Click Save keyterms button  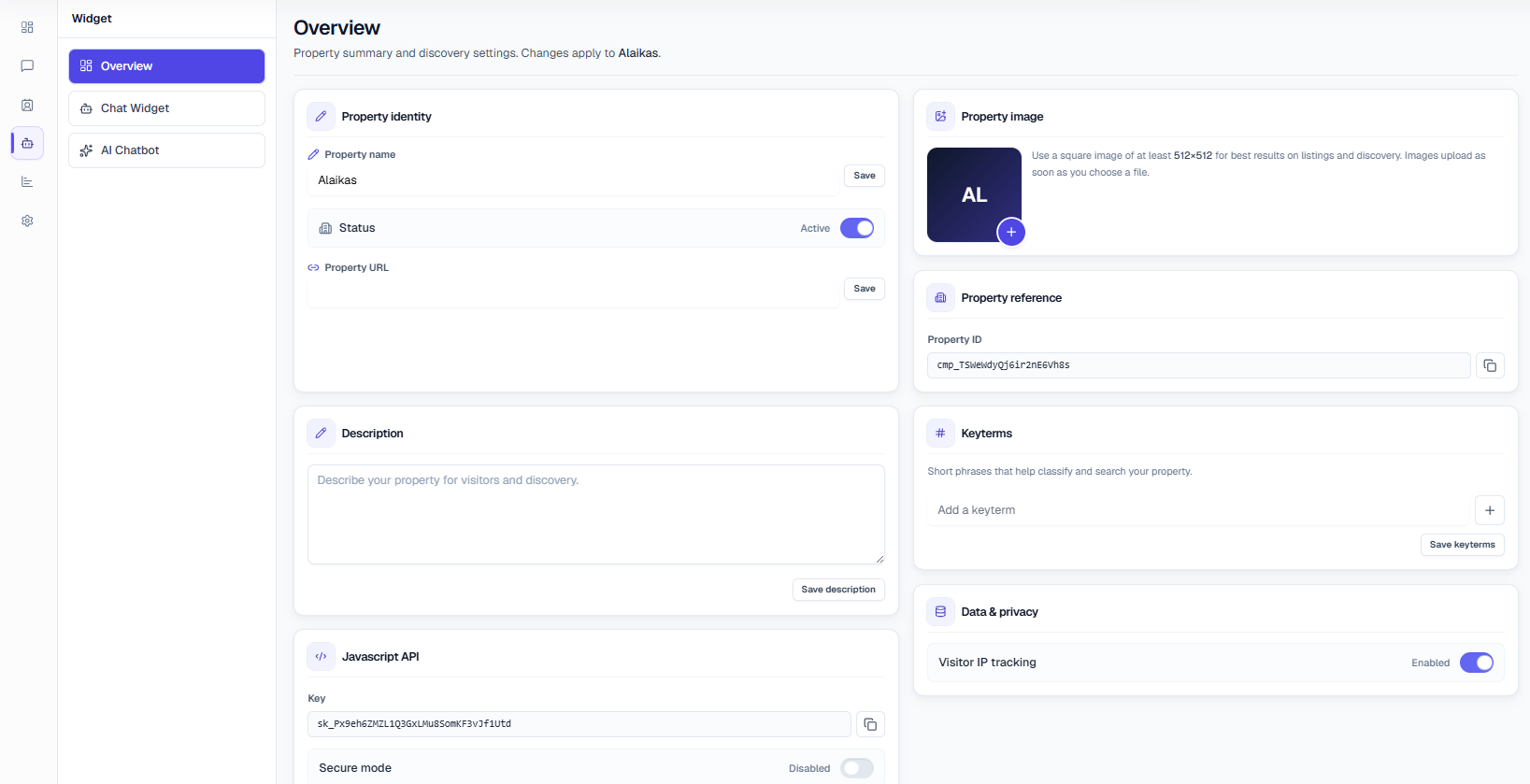pos(1463,545)
